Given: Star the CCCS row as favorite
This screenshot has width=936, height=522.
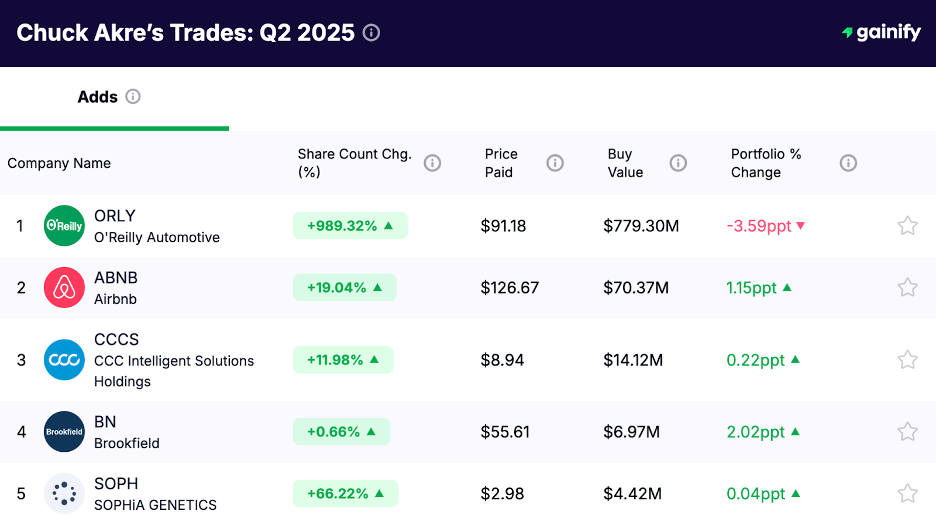Looking at the screenshot, I should (x=907, y=360).
